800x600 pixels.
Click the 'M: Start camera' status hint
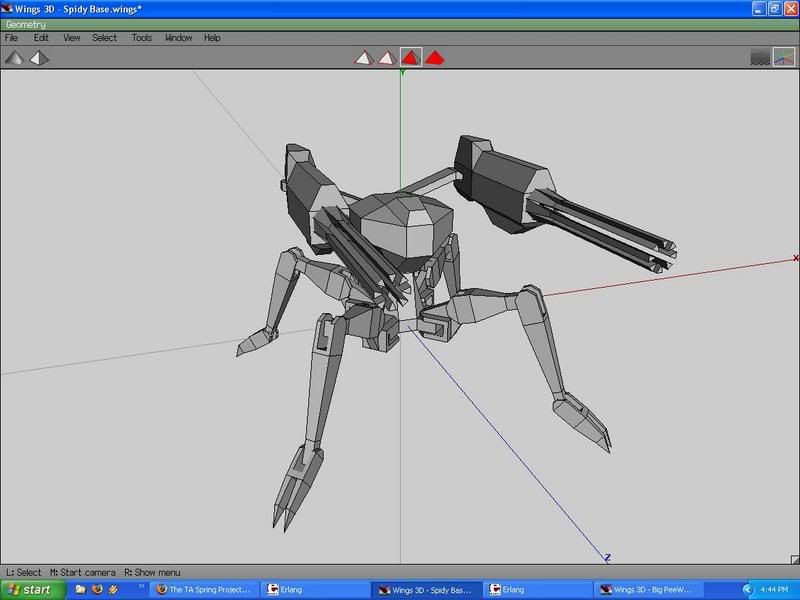tap(83, 572)
